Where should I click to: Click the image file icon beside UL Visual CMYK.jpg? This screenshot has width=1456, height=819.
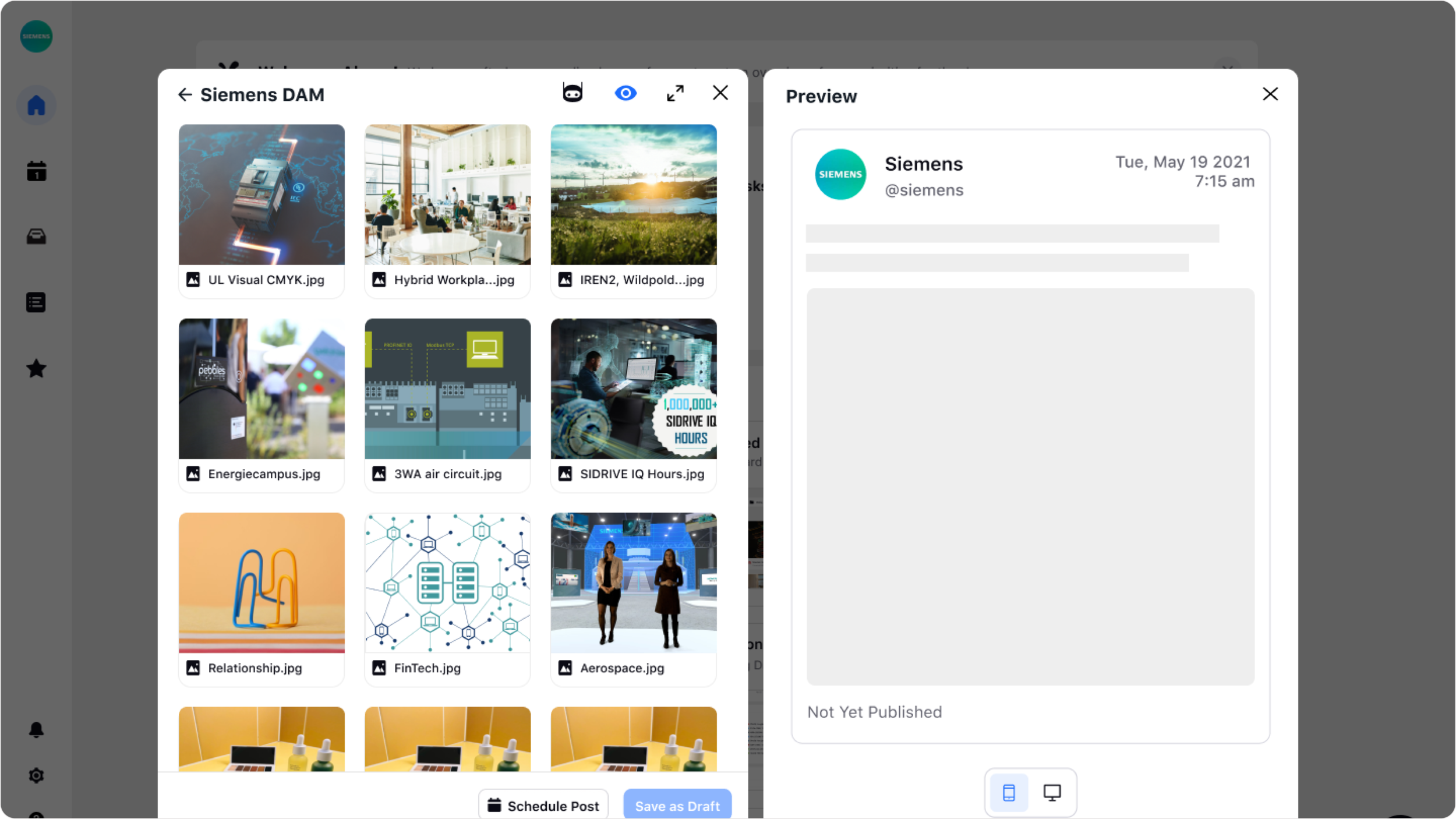click(193, 280)
